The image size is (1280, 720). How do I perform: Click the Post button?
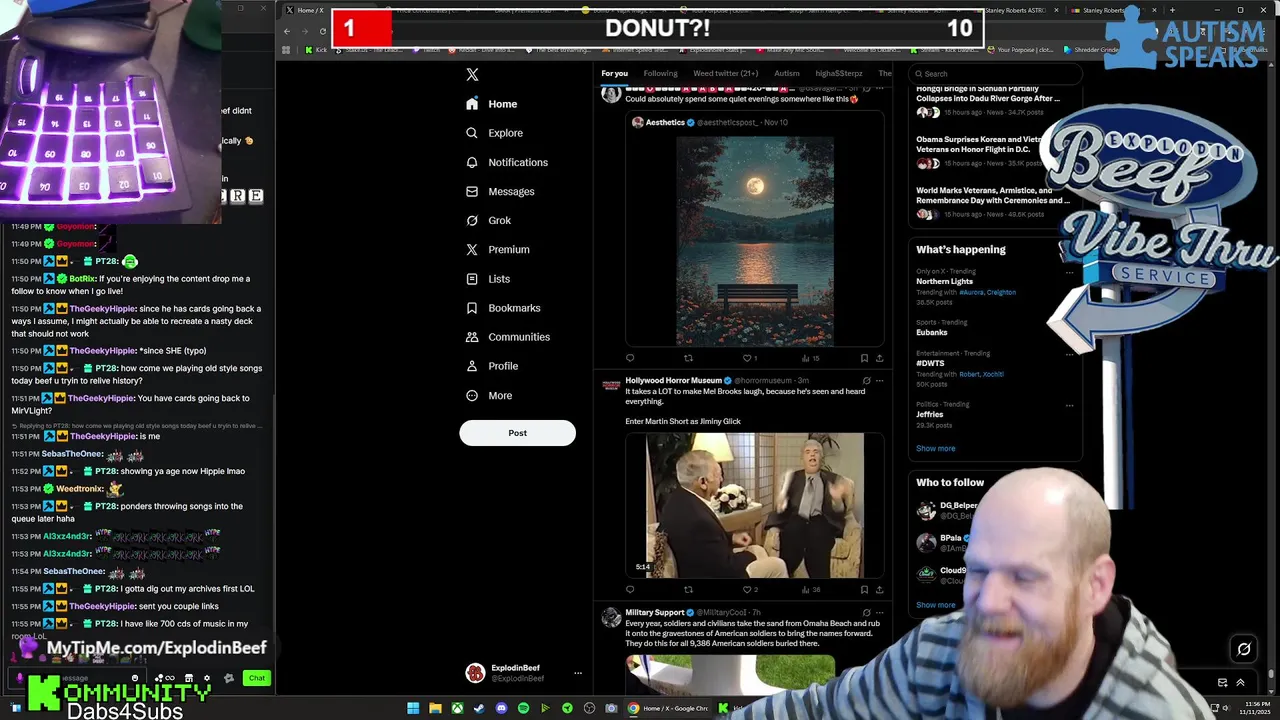coord(517,433)
